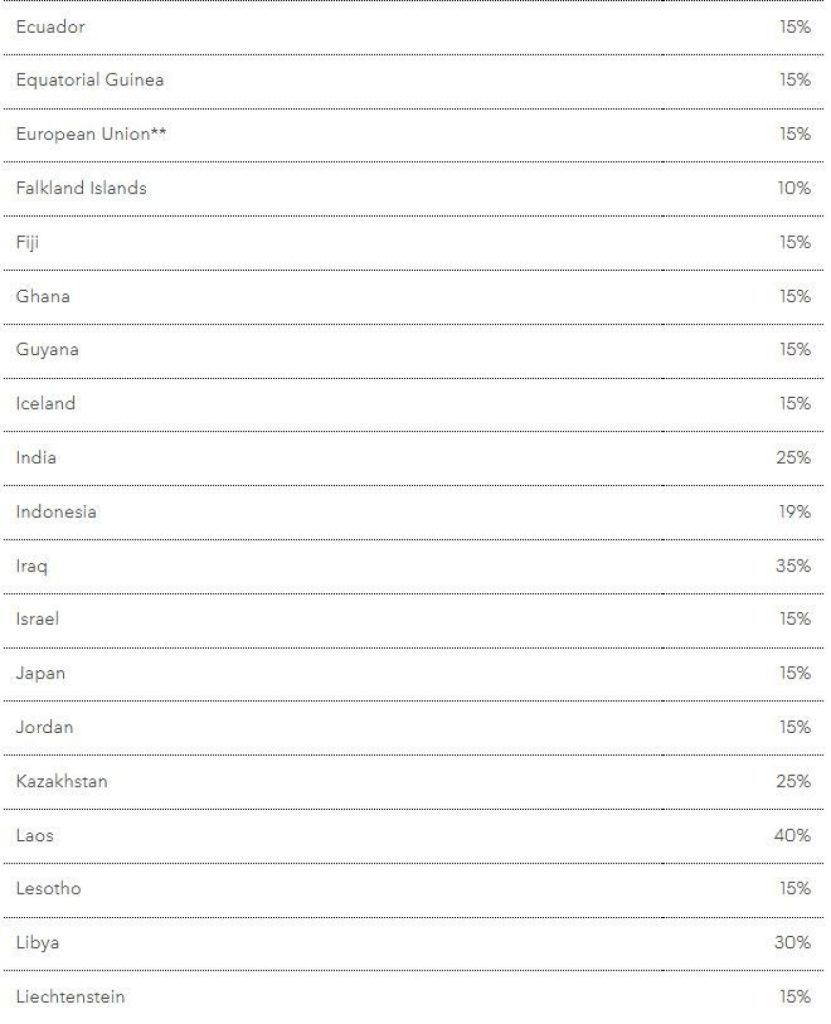Image resolution: width=831 pixels, height=1024 pixels.
Task: Select the Iraq row label
Action: click(32, 566)
